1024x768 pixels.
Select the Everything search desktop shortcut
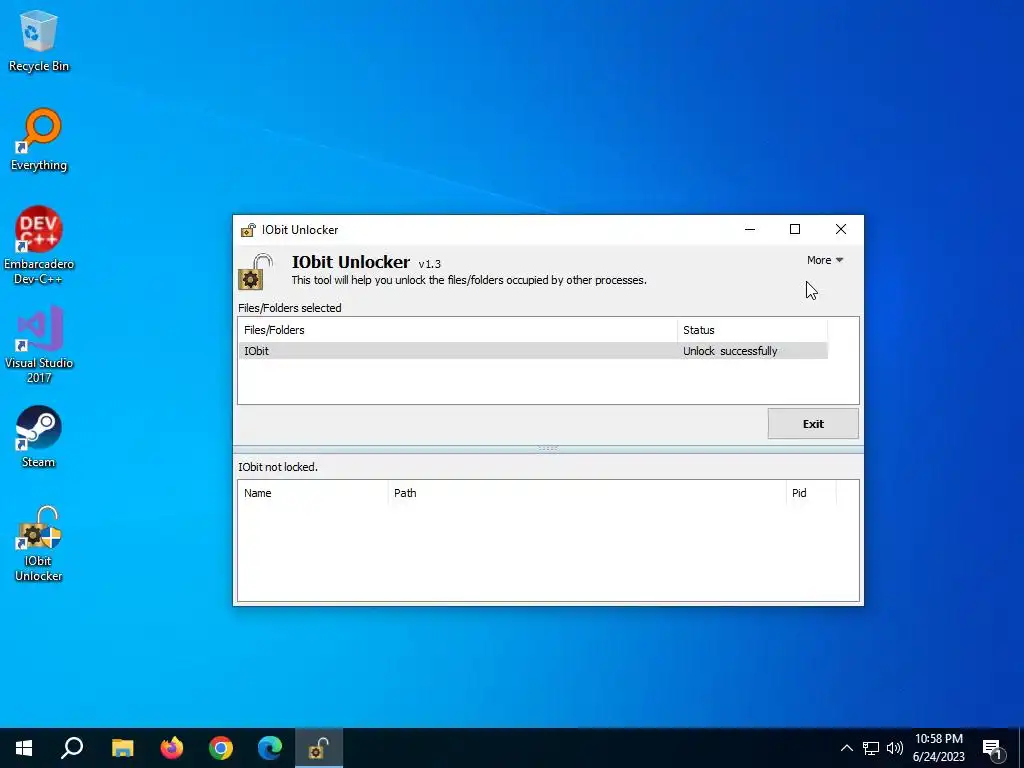[39, 139]
